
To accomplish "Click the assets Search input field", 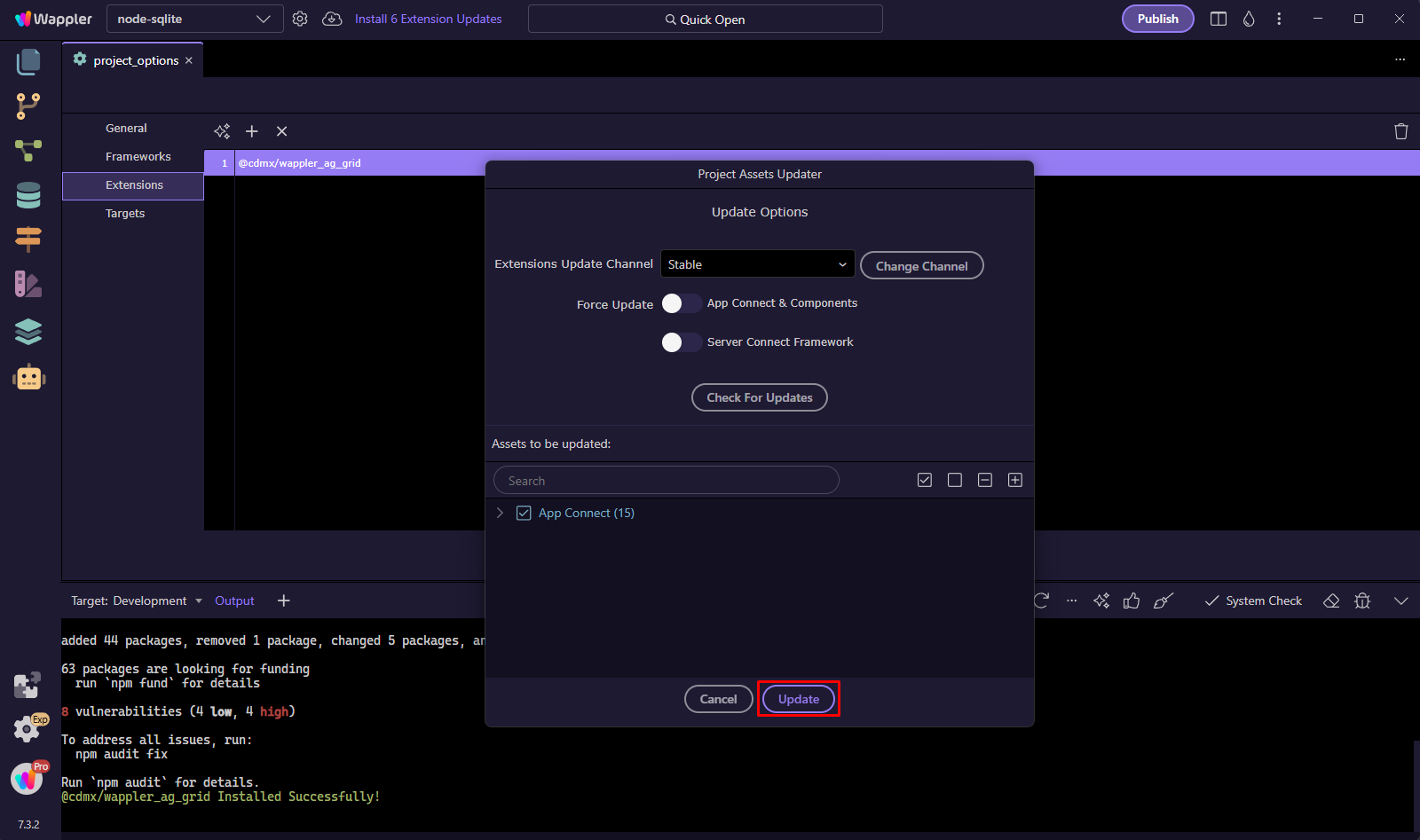I will [x=666, y=481].
